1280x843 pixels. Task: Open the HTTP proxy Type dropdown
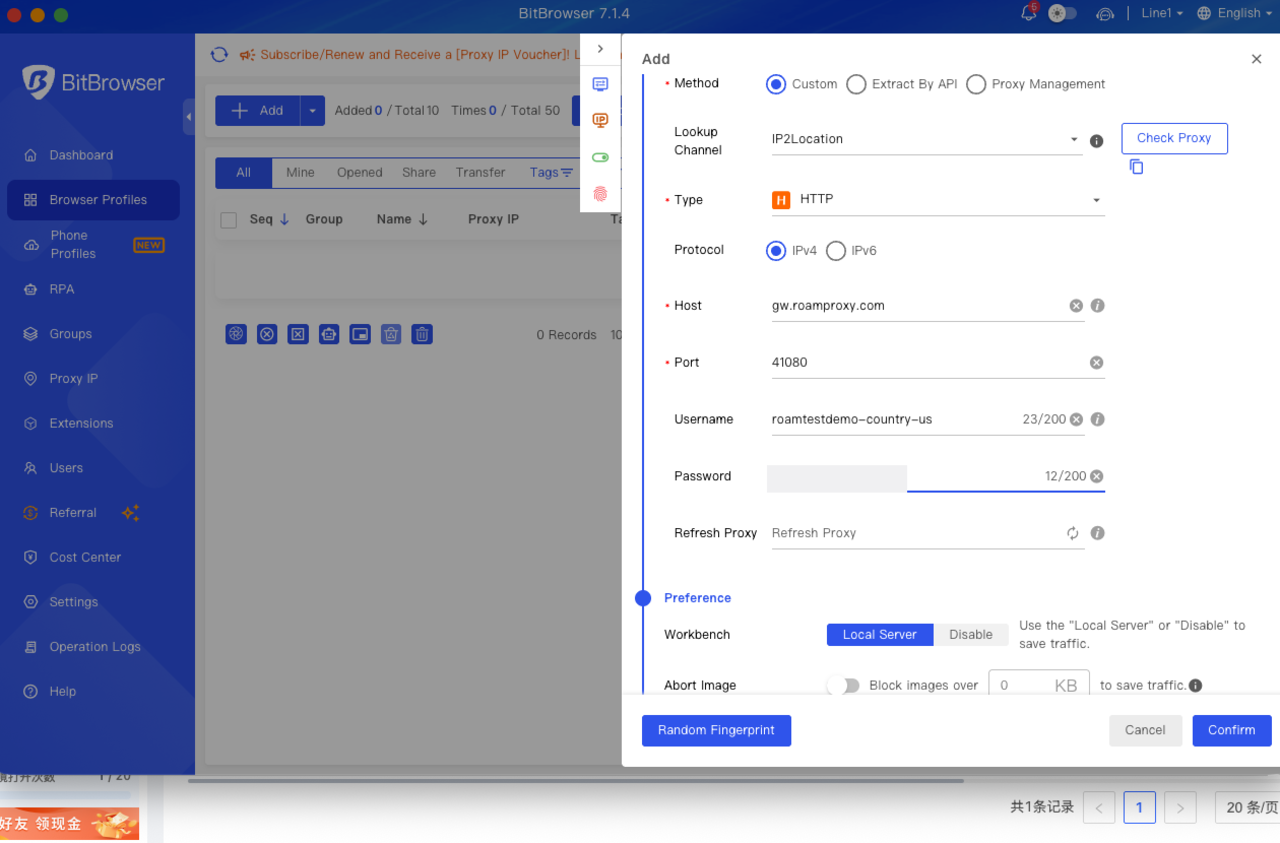(936, 200)
